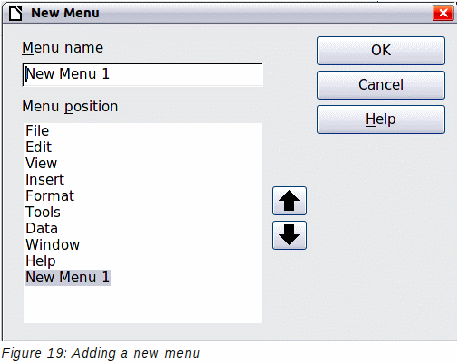Focus the Menu name text field
Screen dimensions: 457x362
point(143,75)
